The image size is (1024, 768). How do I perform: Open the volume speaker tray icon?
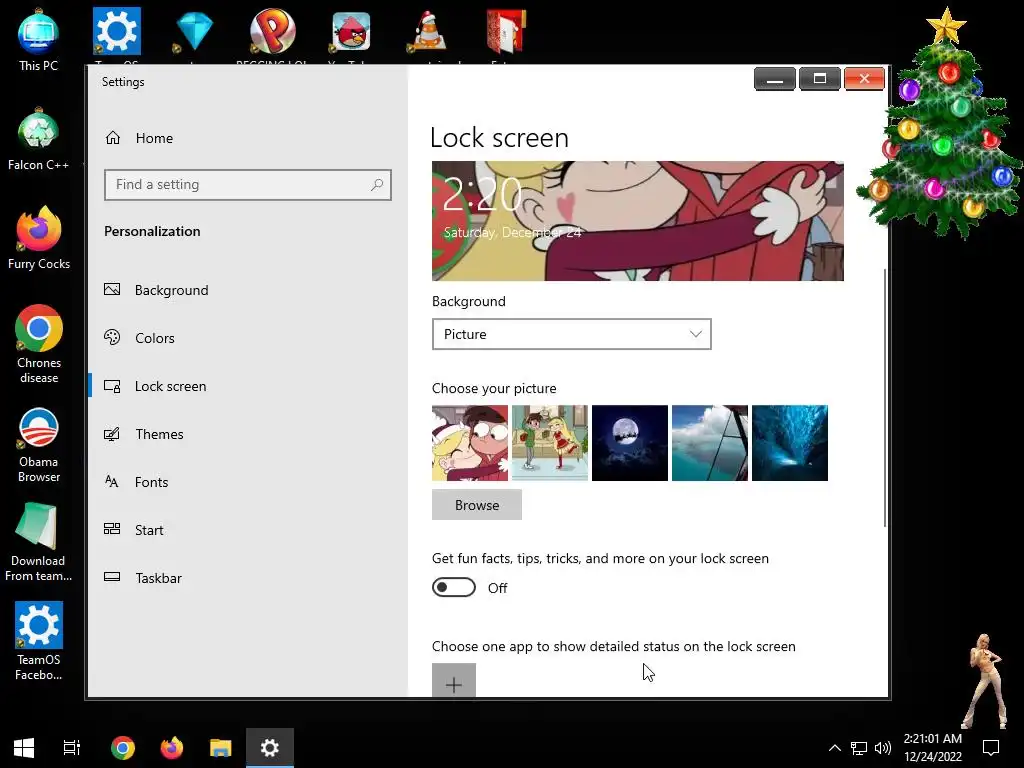coord(883,748)
